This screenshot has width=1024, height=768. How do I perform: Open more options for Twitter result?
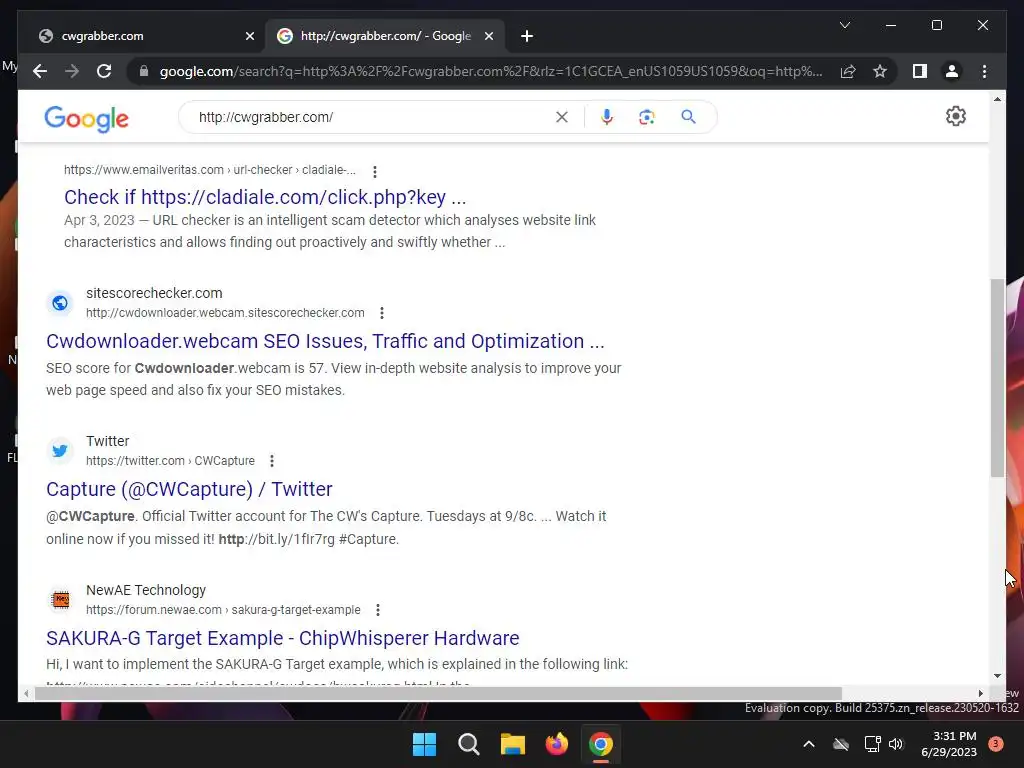tap(272, 461)
